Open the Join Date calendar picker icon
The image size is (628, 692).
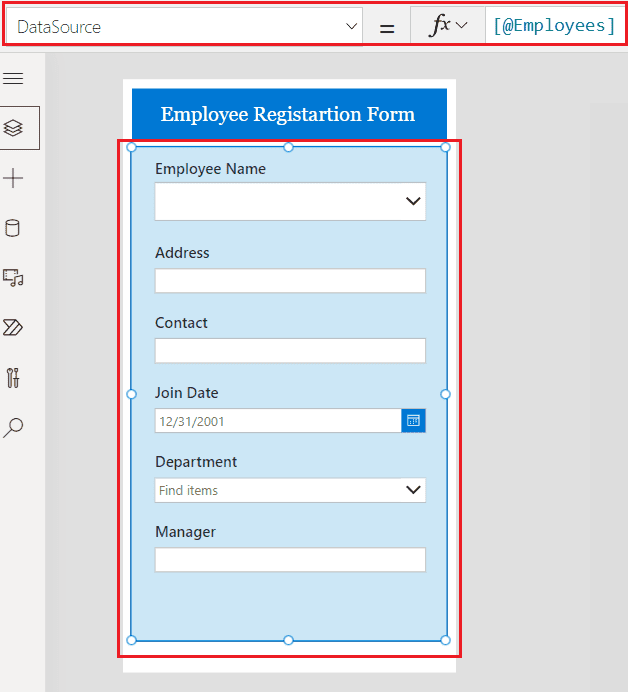coord(413,421)
